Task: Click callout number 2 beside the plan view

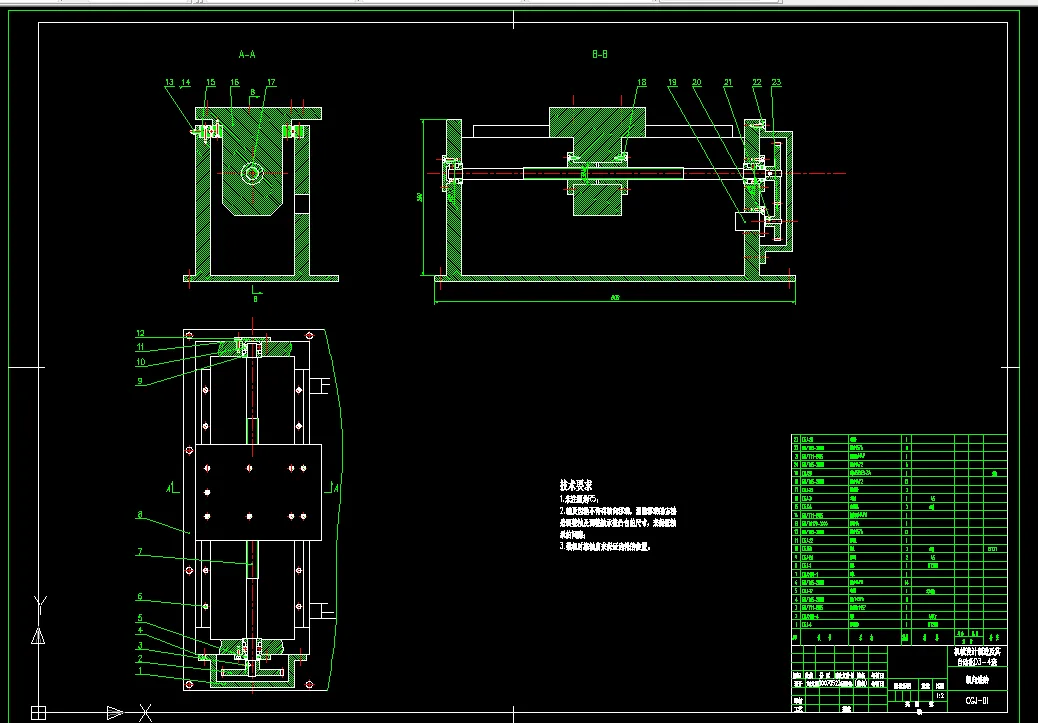Action: click(140, 659)
